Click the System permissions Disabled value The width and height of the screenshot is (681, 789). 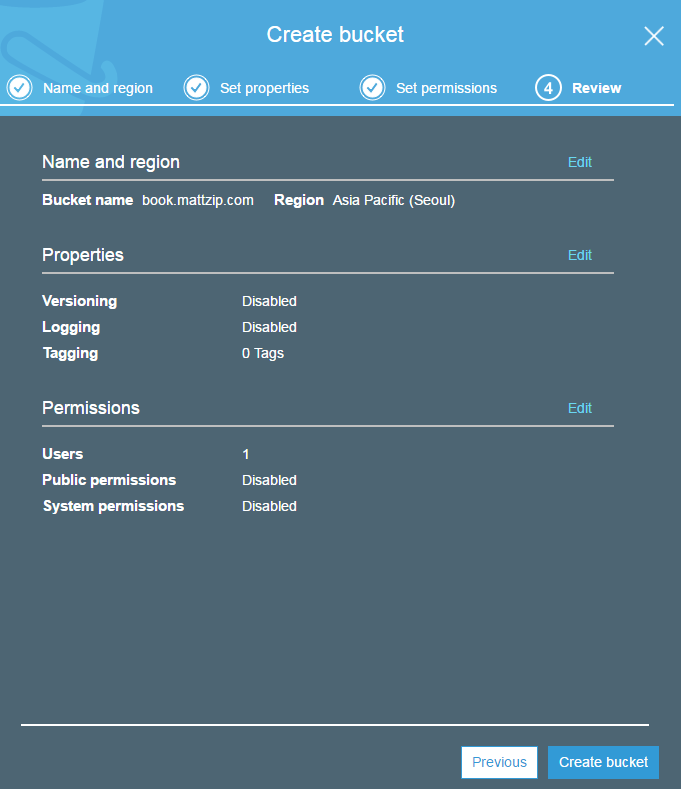[x=269, y=506]
